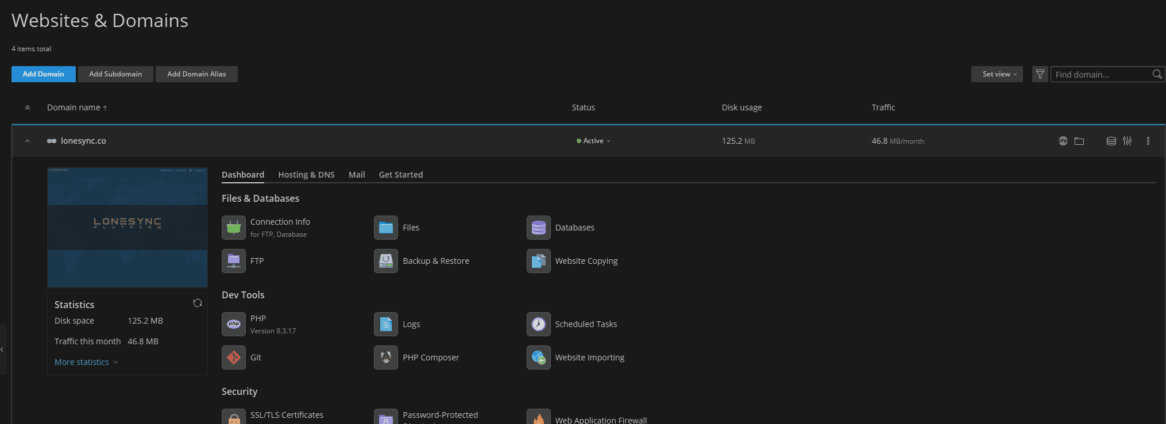Collapse the lonesync.co domain row
The image size is (1166, 424).
(27, 141)
